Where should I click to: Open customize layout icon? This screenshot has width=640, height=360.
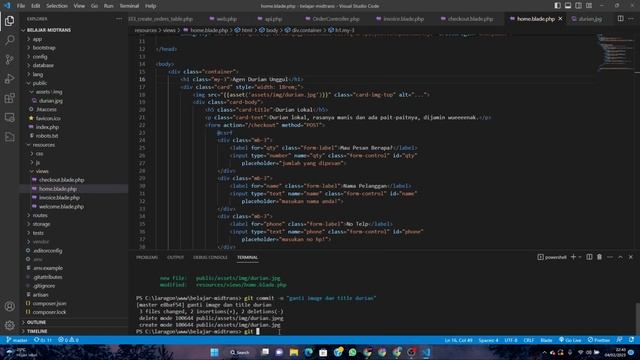pos(589,6)
